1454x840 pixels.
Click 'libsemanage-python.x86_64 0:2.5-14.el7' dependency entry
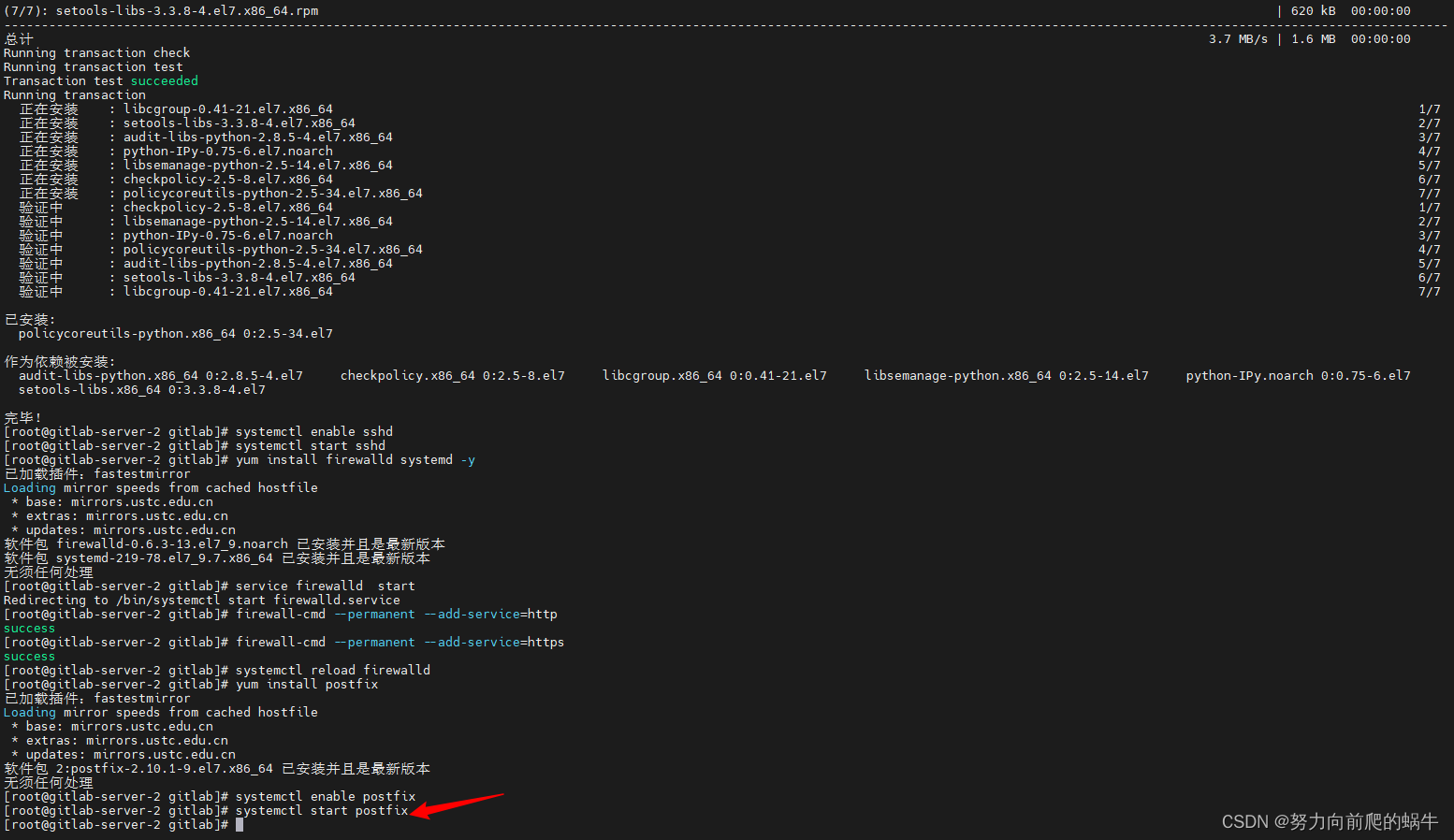pos(1007,376)
